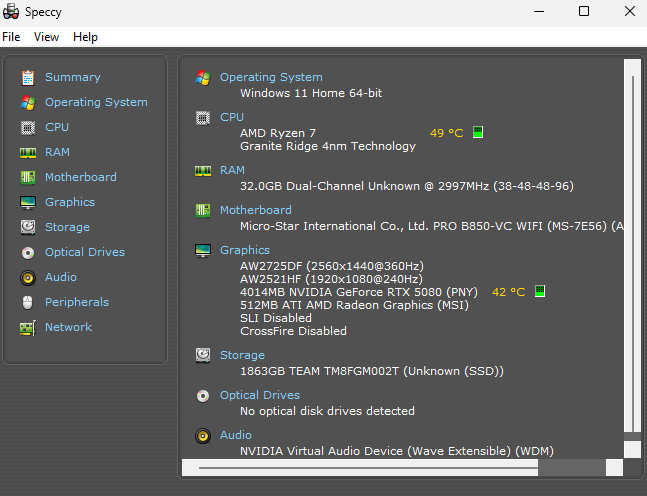
Task: Open the Help menu
Action: coord(85,37)
